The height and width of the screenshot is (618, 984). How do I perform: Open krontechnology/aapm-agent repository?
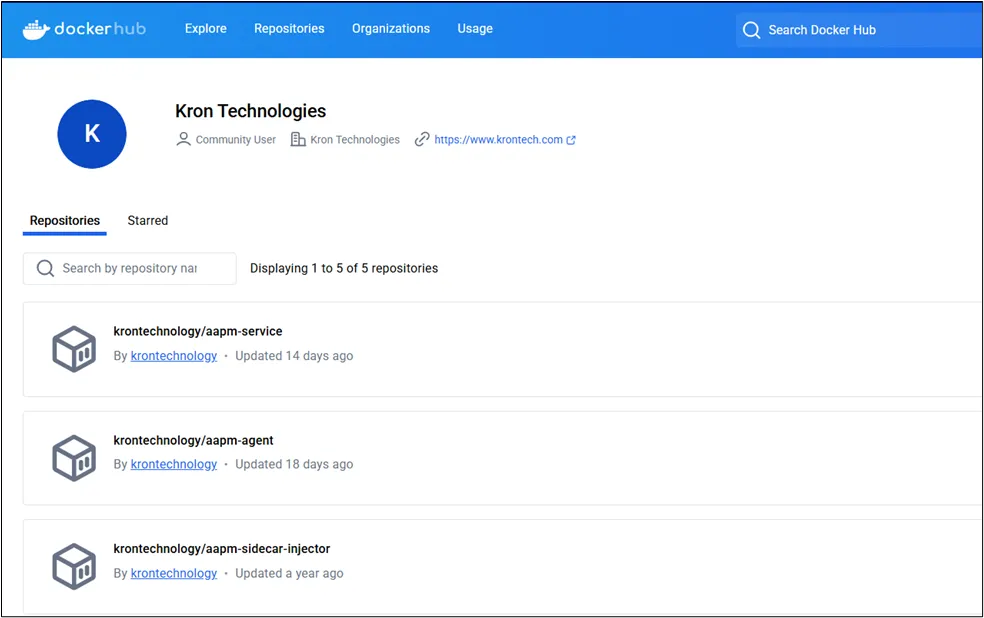(193, 440)
